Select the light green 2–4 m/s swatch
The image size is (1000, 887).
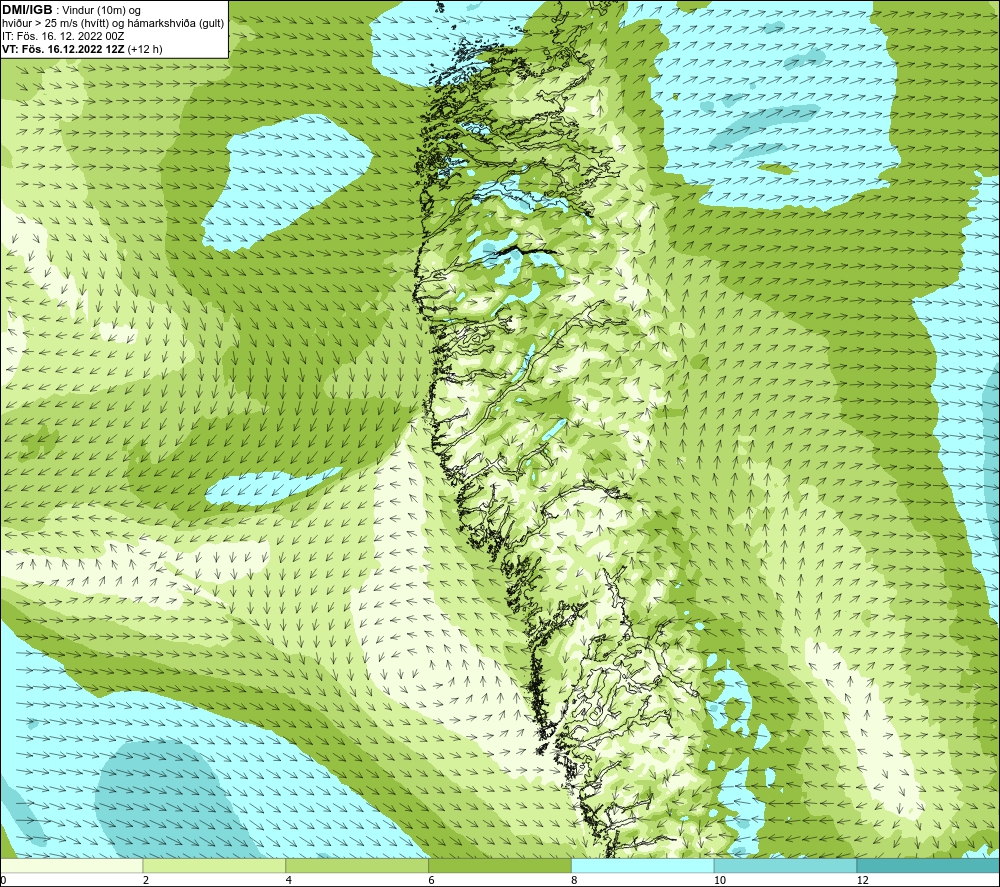click(214, 865)
